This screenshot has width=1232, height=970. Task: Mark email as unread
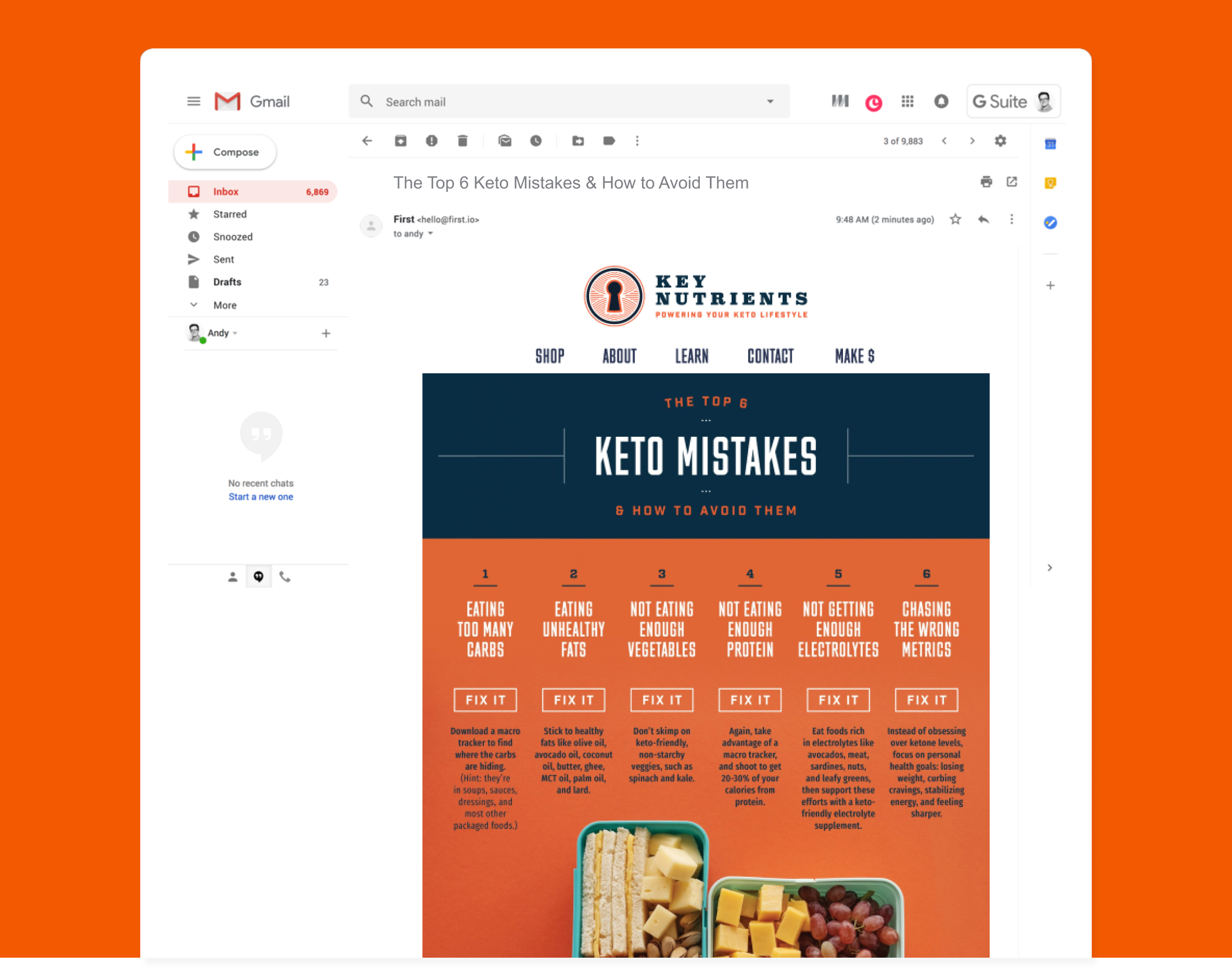(x=505, y=141)
